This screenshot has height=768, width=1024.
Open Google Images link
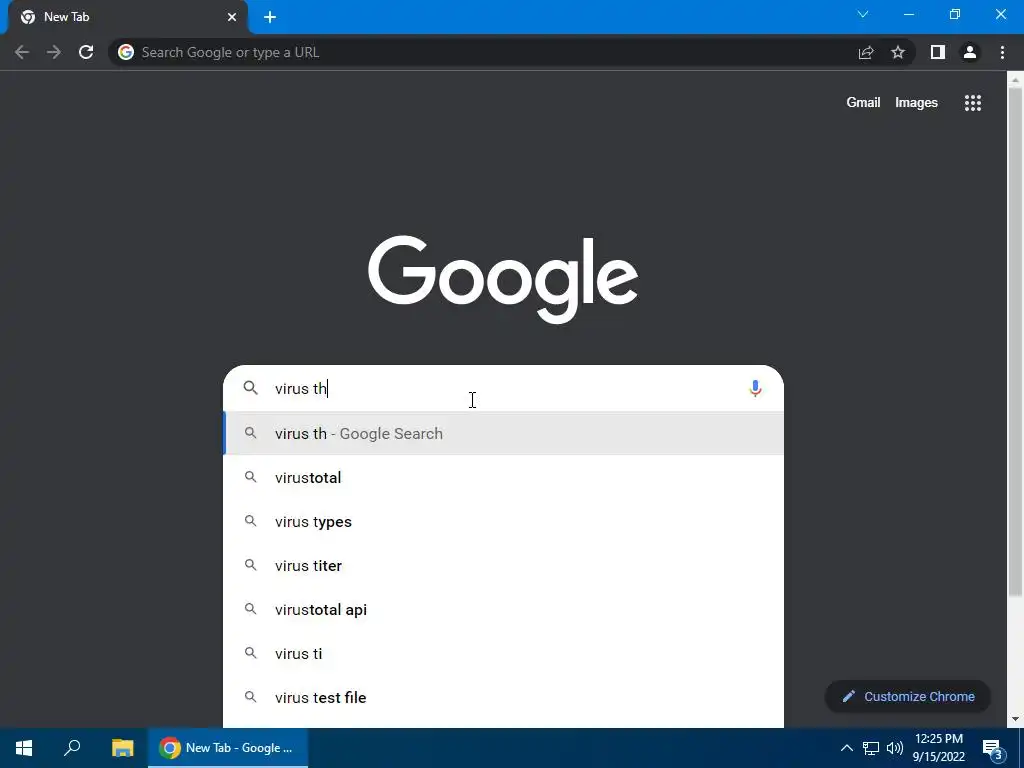pos(916,103)
